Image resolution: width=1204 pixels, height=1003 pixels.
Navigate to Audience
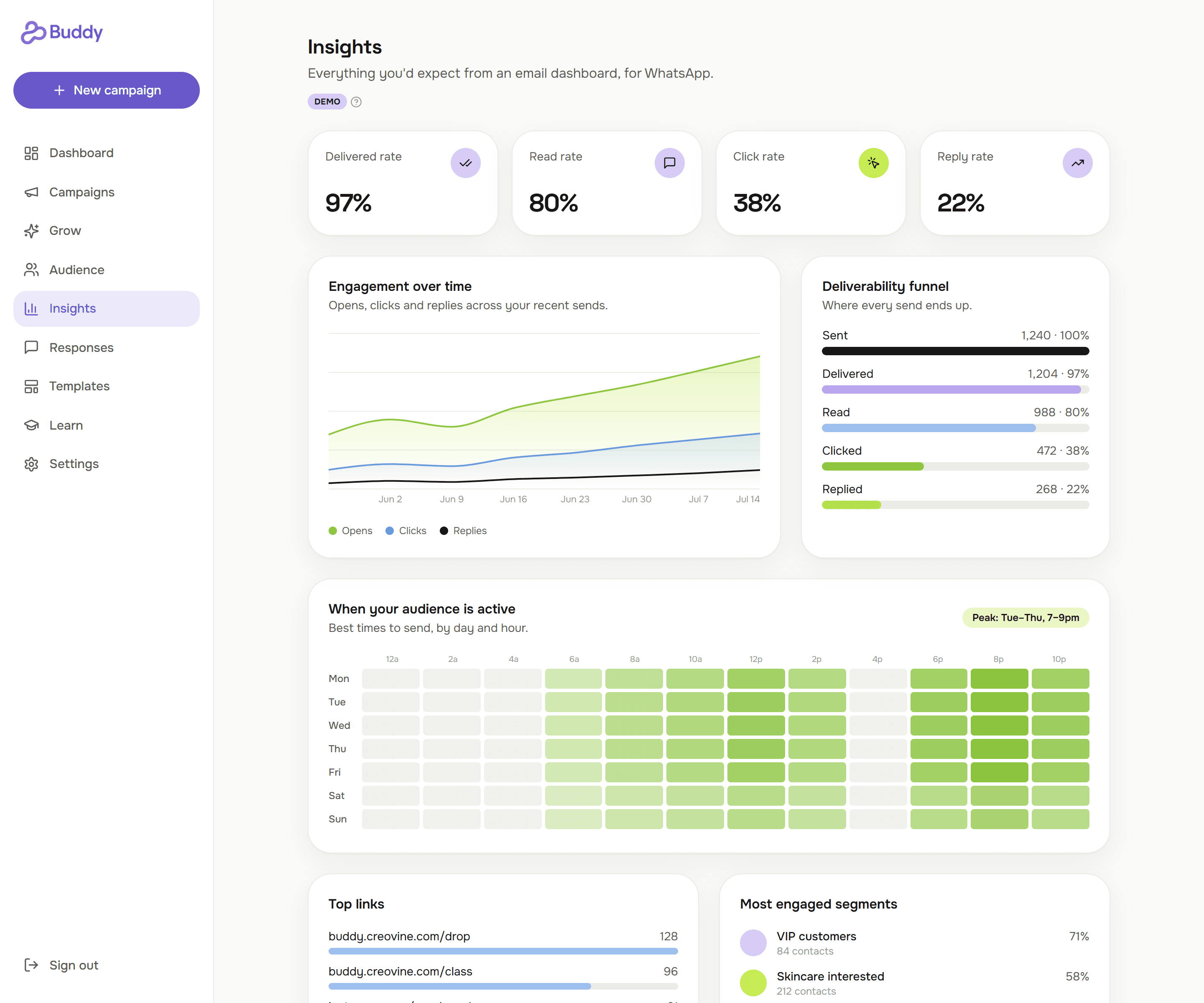click(107, 270)
